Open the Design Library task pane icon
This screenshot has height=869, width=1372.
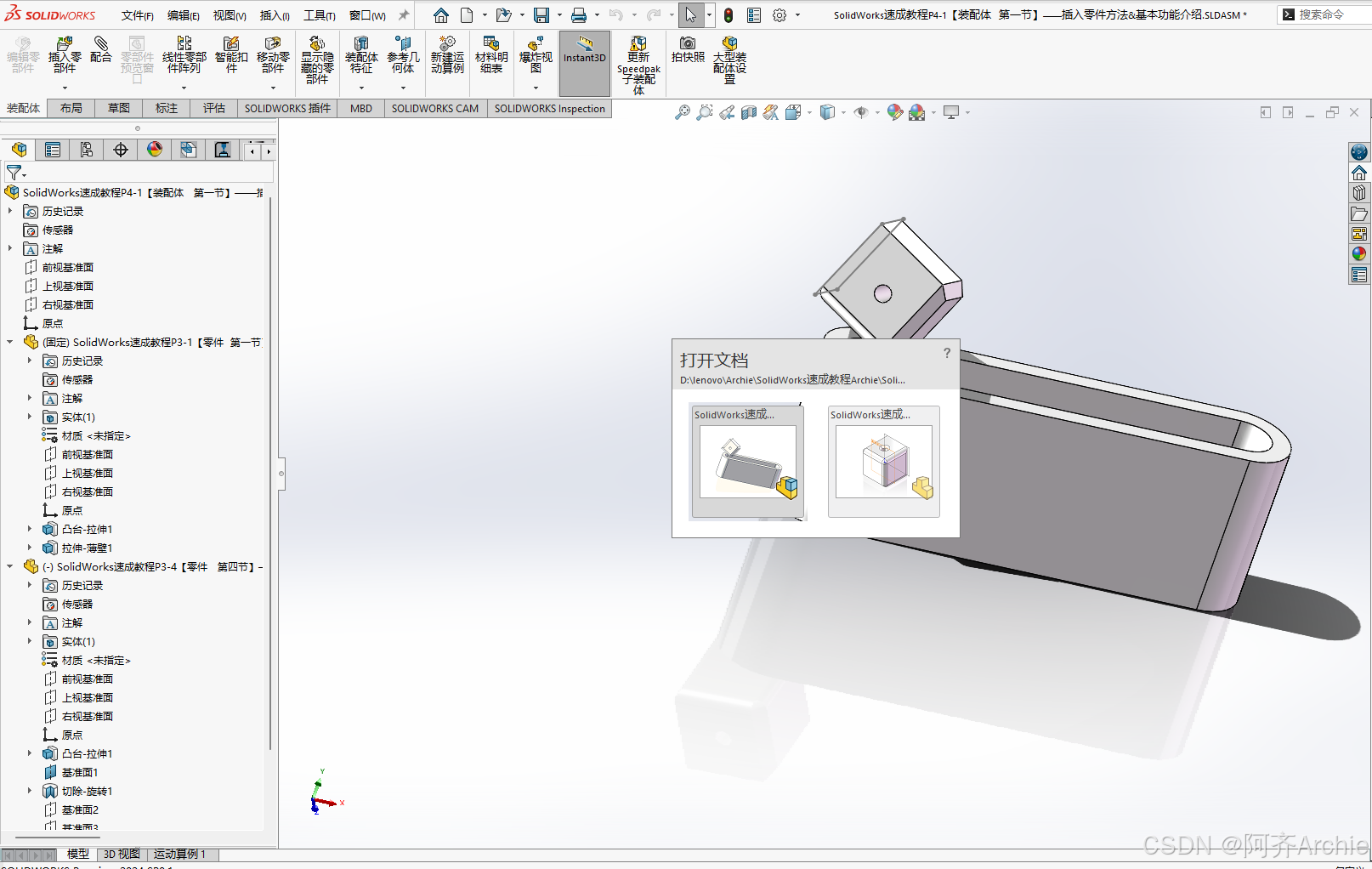click(1359, 193)
